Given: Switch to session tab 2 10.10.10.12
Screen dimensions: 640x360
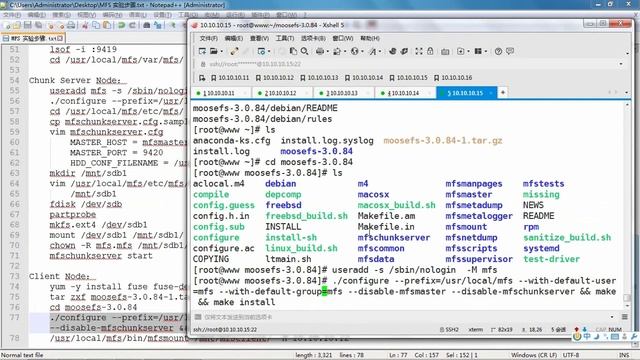Looking at the screenshot, I should tap(282, 93).
